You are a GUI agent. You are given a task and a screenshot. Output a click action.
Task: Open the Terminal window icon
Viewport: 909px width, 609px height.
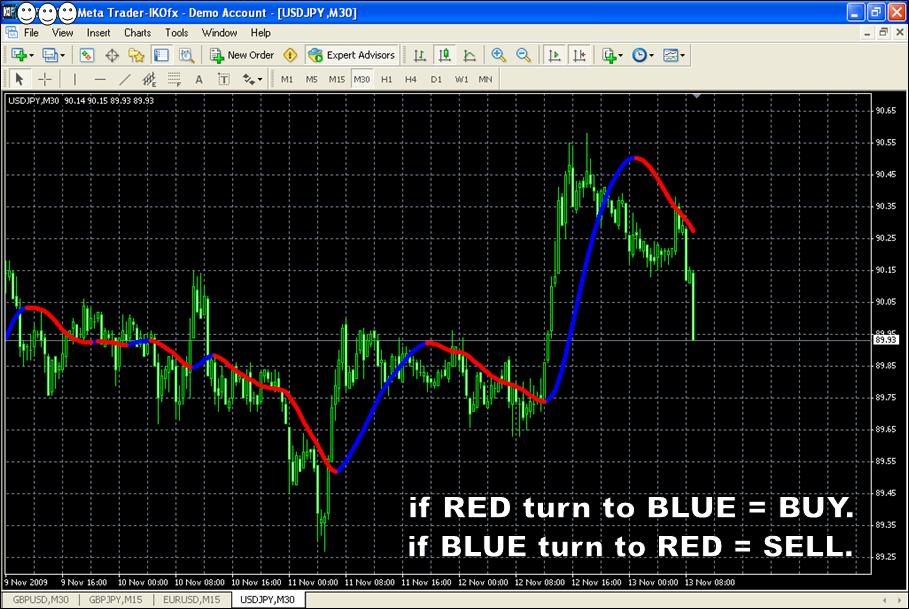click(x=161, y=55)
